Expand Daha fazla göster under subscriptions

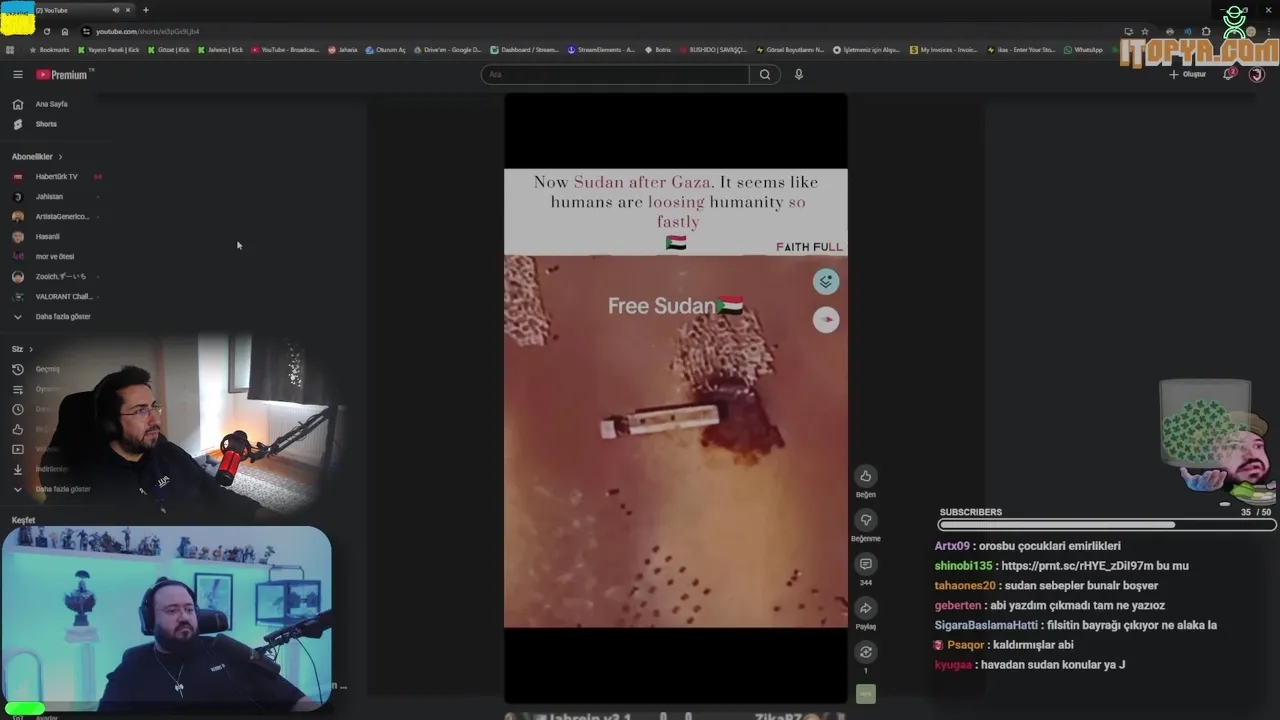52,317
